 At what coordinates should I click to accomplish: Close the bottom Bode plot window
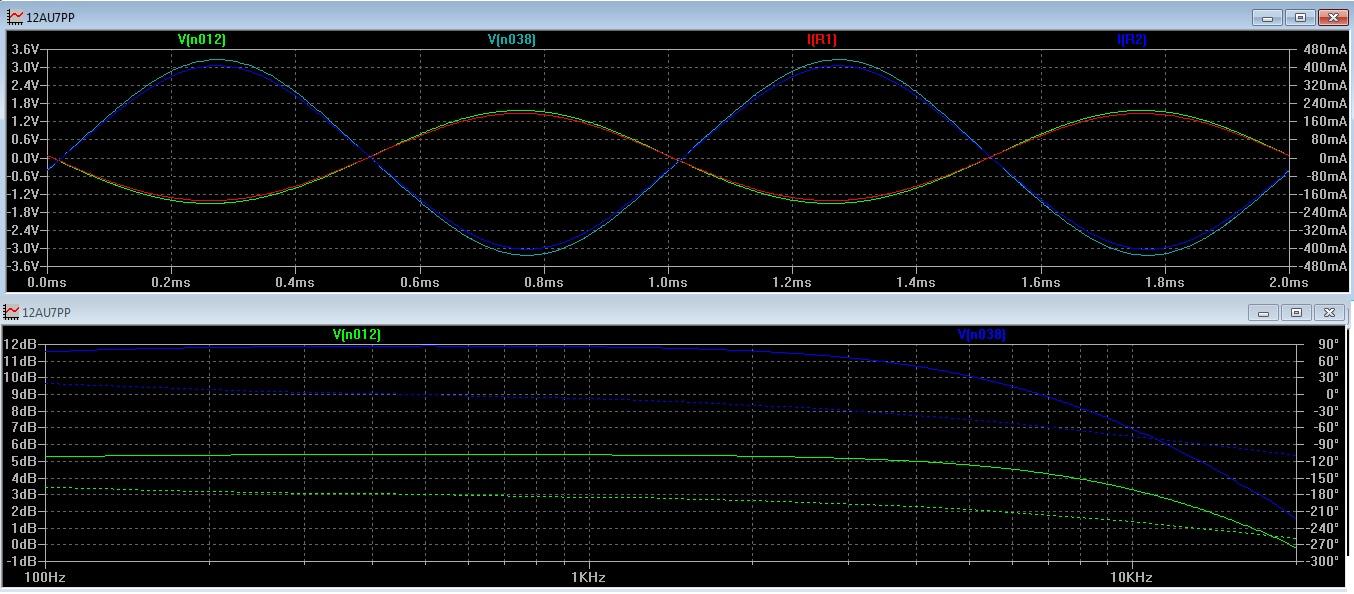[x=1329, y=313]
